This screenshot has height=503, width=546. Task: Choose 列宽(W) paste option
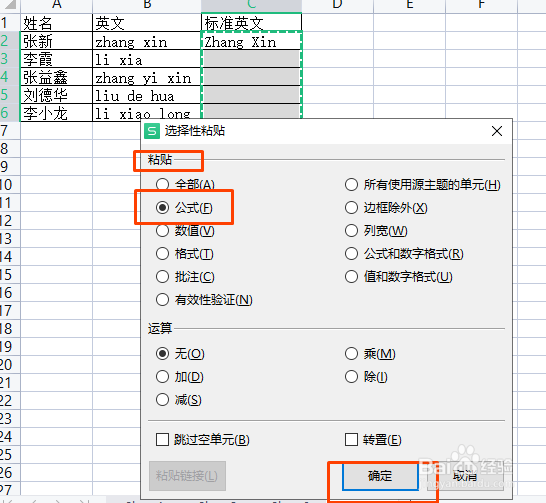(x=376, y=230)
